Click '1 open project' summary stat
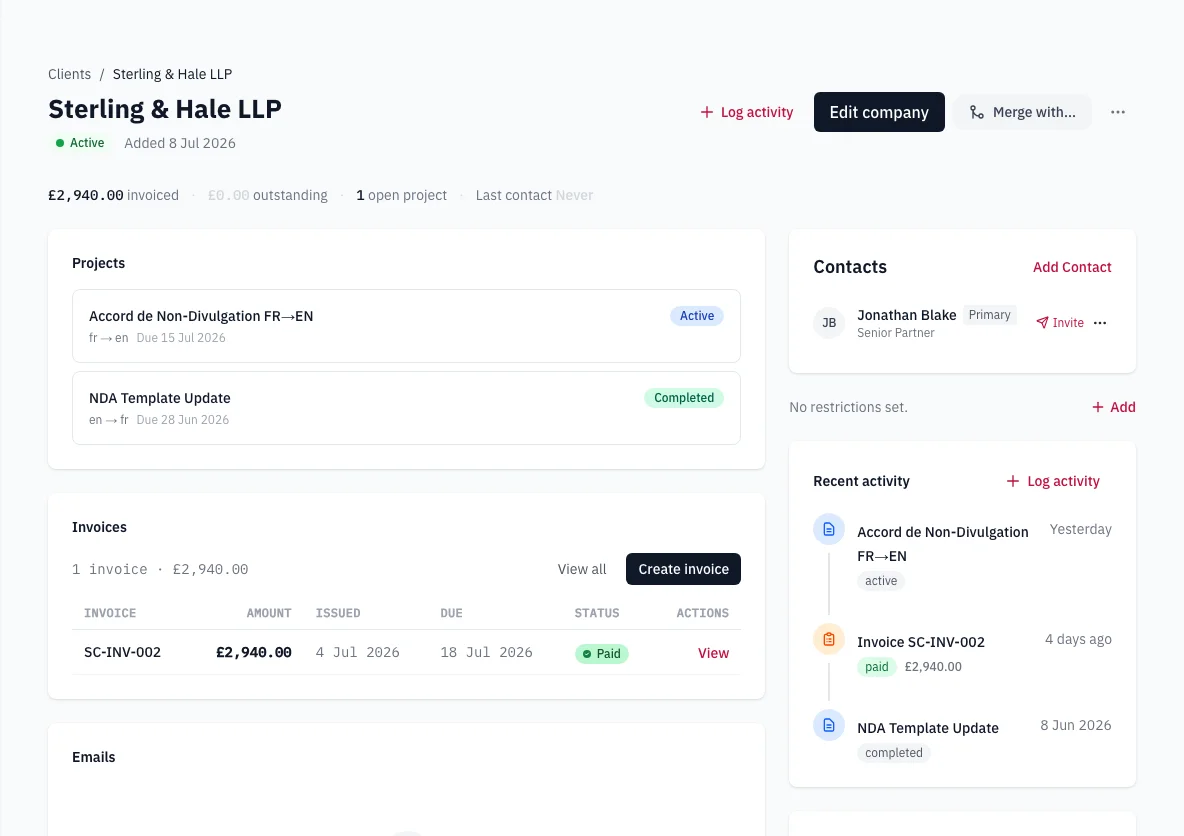 (x=401, y=196)
